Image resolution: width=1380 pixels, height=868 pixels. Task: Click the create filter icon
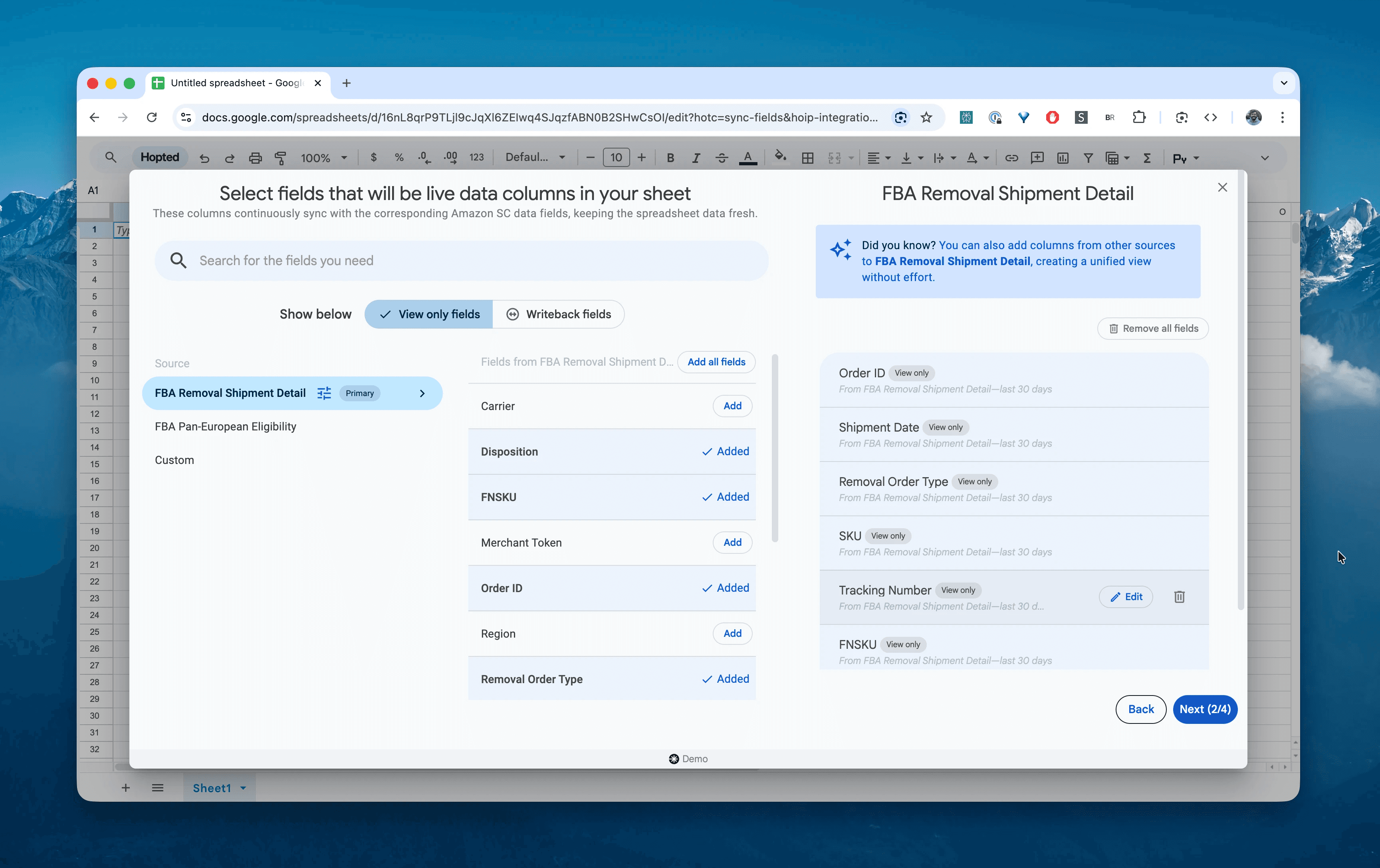(1088, 158)
